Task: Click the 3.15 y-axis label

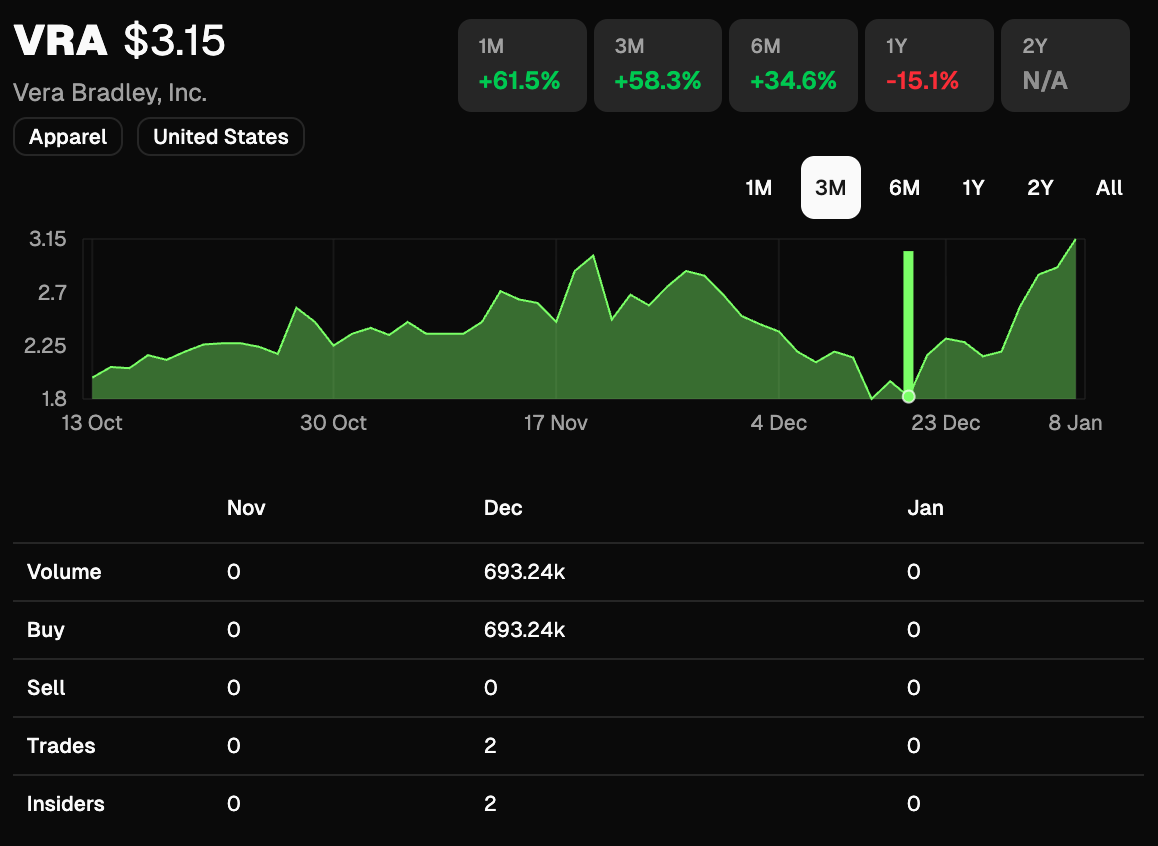Action: coord(47,239)
